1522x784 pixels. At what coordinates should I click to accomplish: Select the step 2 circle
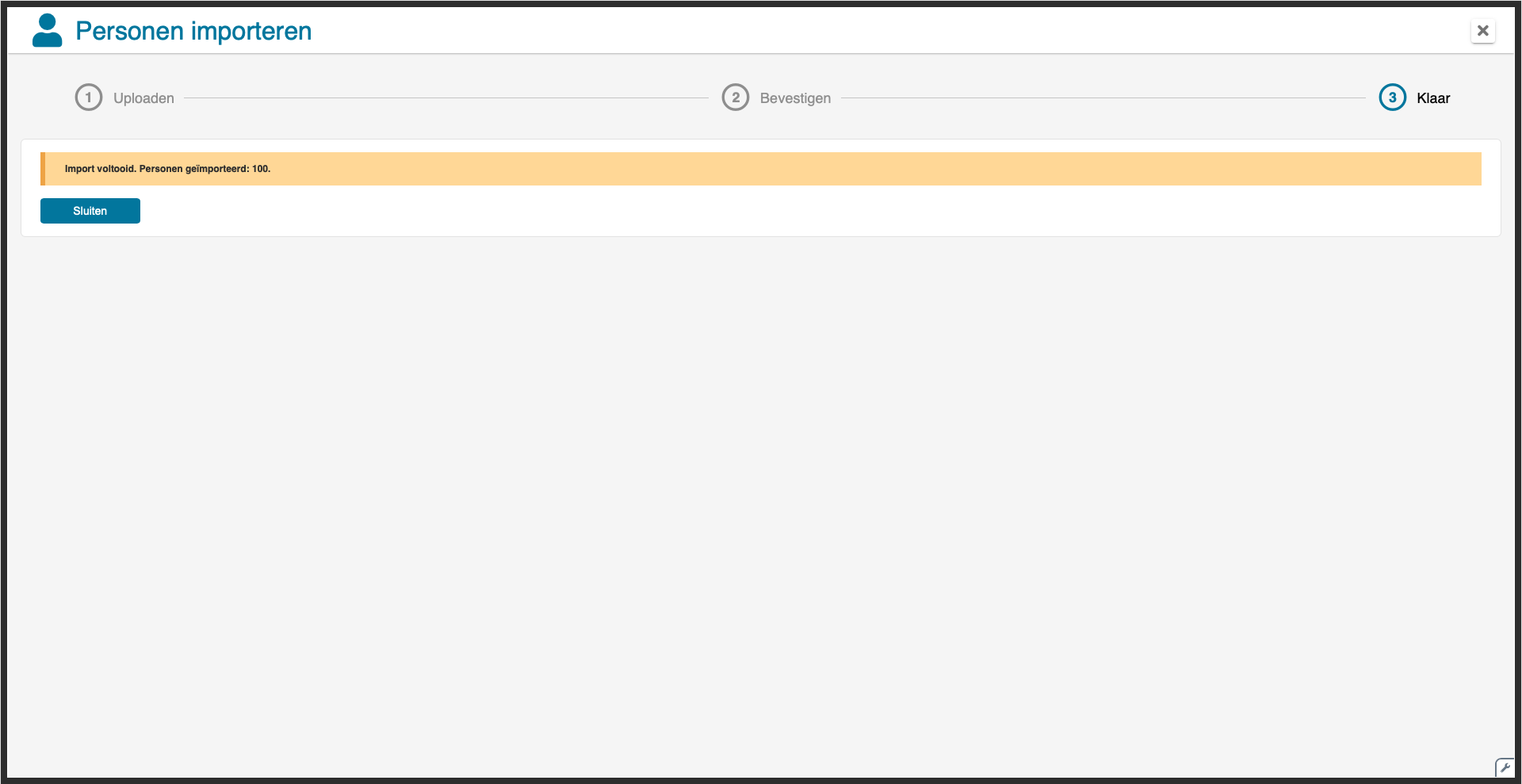pyautogui.click(x=736, y=98)
